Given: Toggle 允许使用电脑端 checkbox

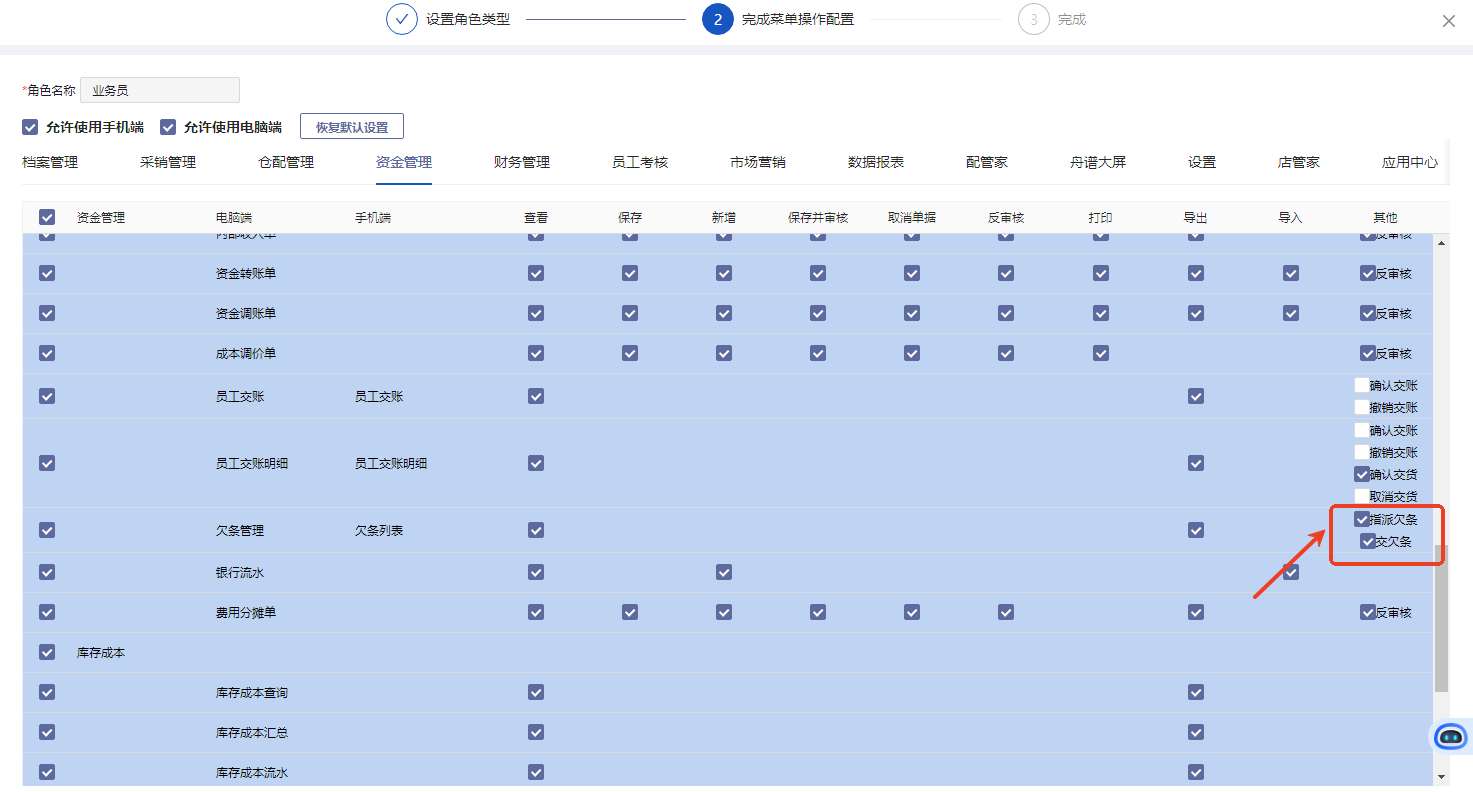Looking at the screenshot, I should pyautogui.click(x=168, y=127).
